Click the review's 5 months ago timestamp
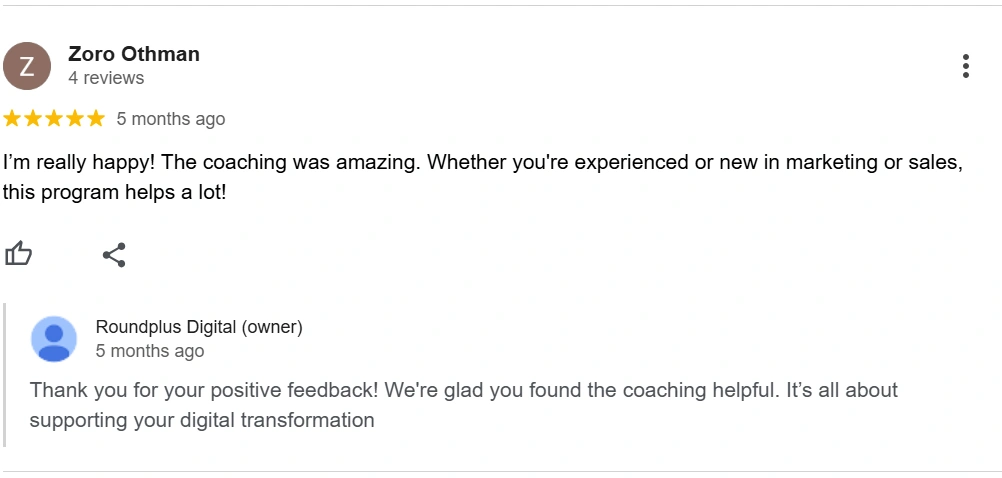This screenshot has width=1002, height=478. coord(171,120)
